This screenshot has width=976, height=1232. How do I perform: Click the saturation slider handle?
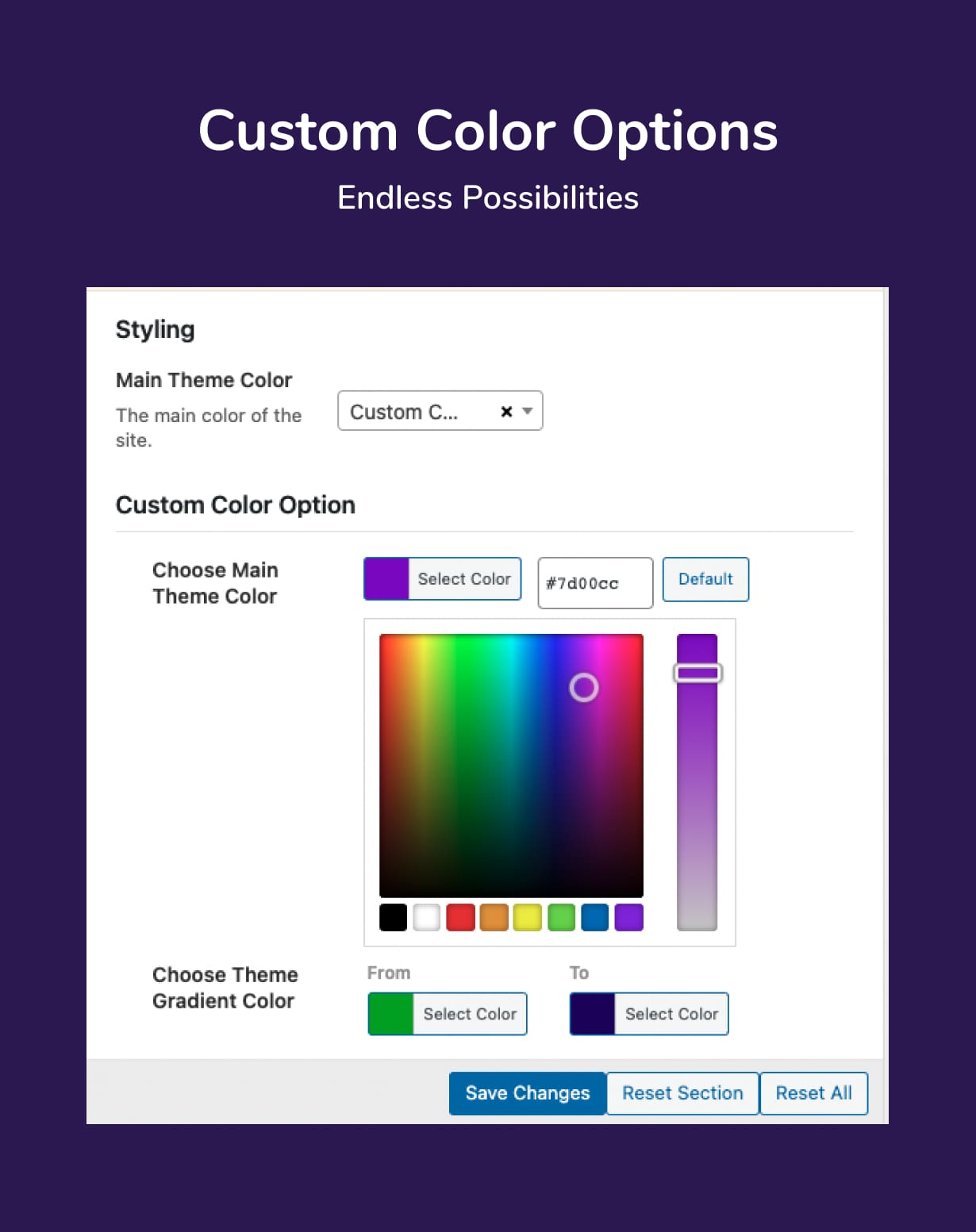click(x=697, y=674)
